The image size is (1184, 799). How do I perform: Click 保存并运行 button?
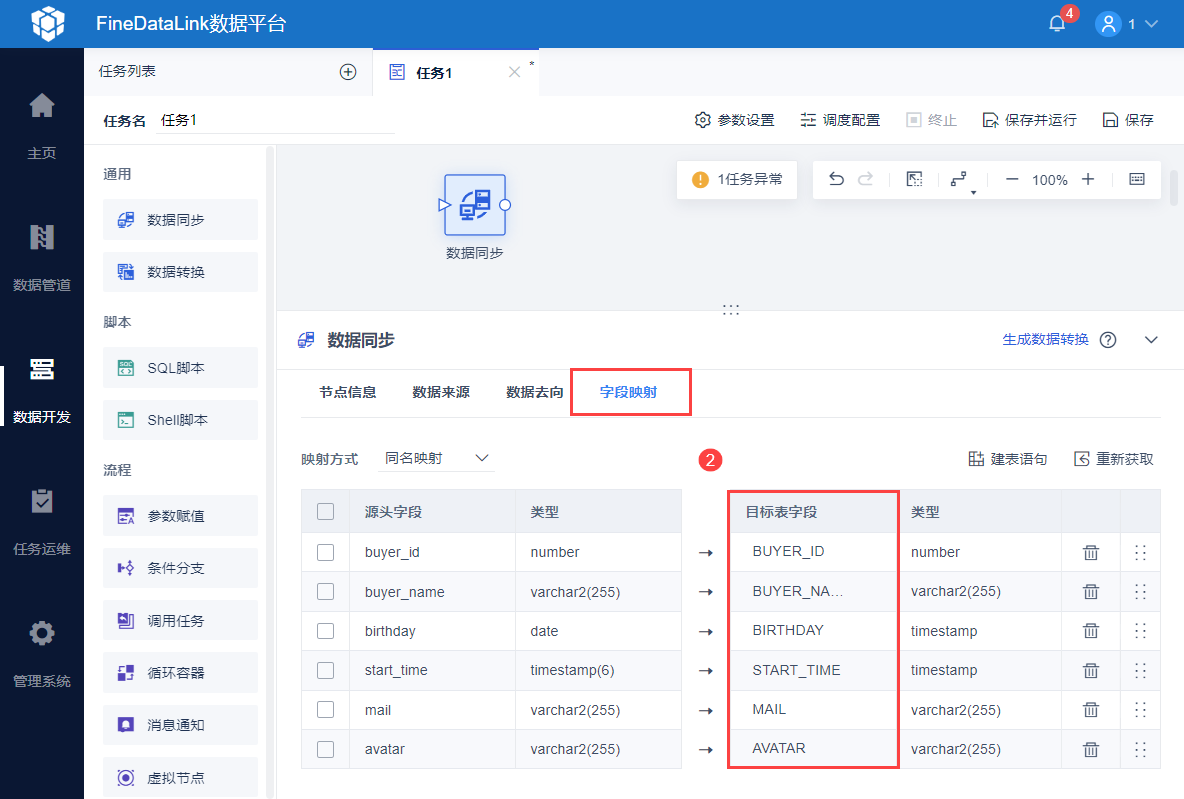(1030, 120)
